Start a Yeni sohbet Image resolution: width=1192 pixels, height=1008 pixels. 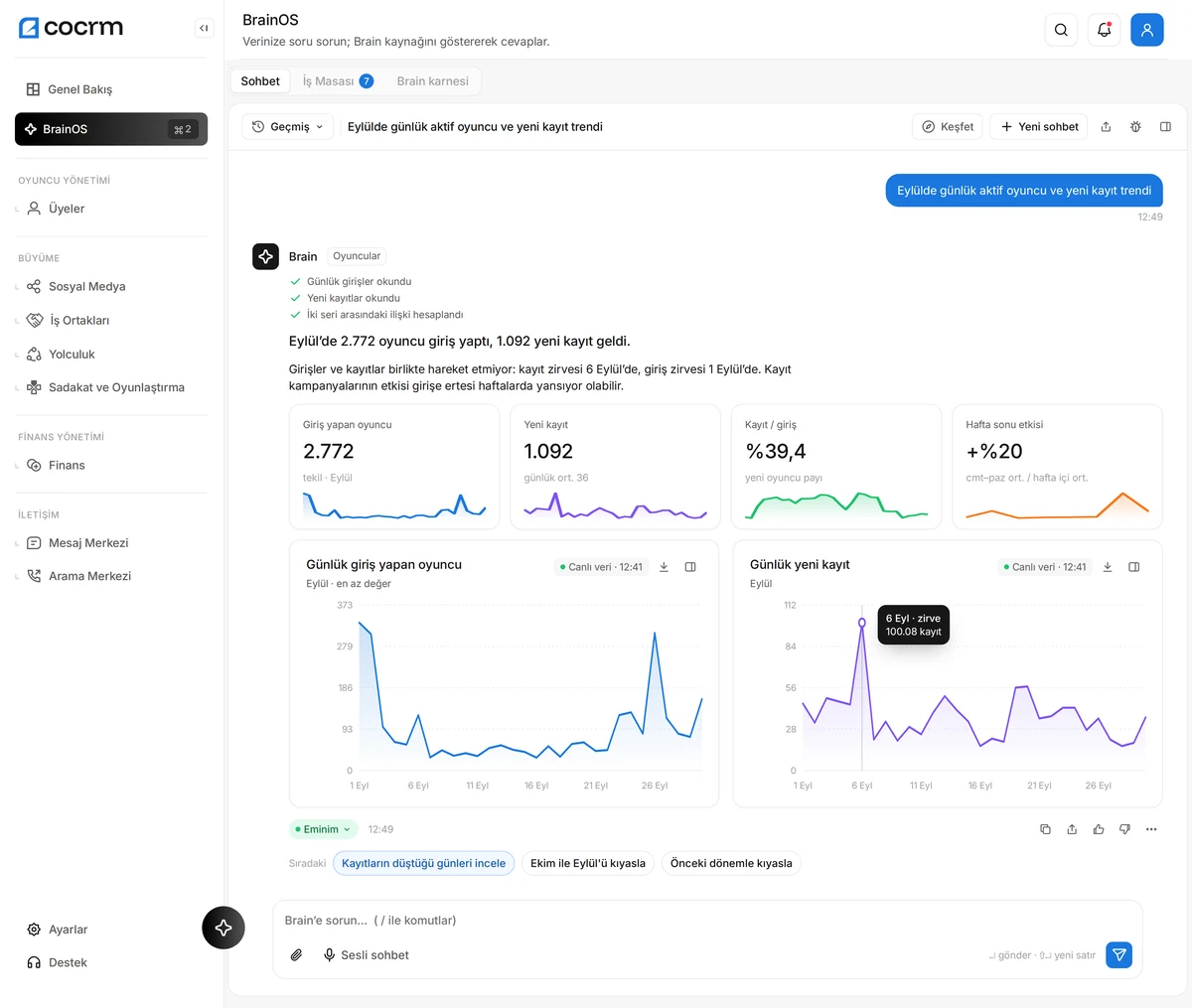[1039, 127]
